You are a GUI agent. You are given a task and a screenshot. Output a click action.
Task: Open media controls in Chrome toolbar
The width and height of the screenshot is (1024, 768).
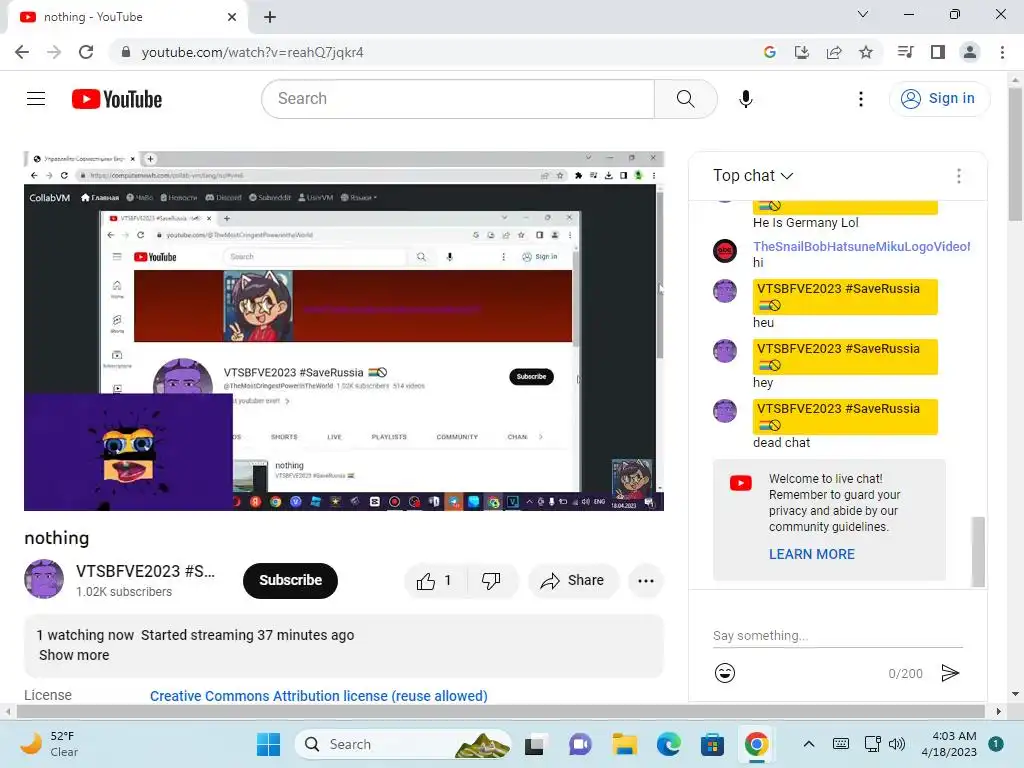(905, 52)
